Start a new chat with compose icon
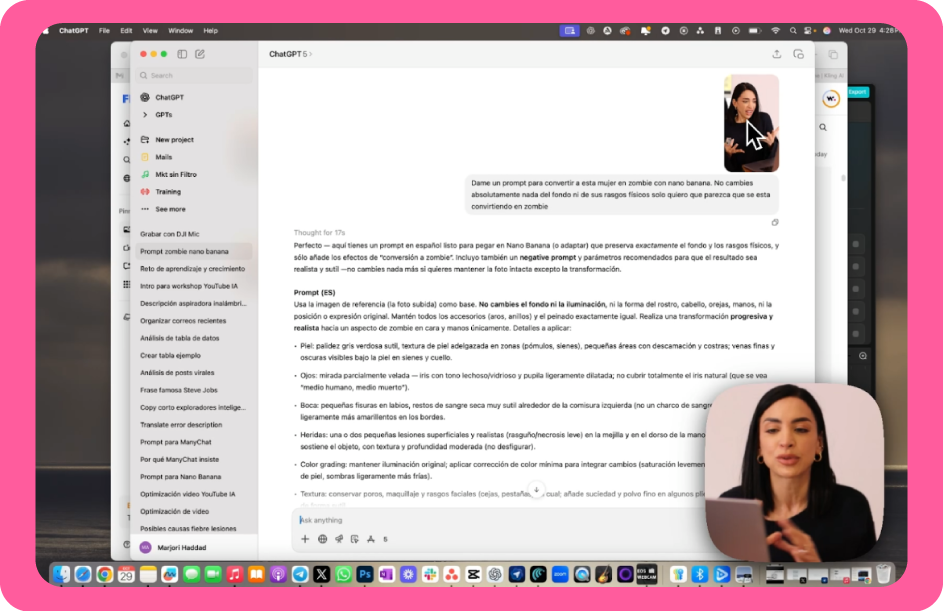Image resolution: width=943 pixels, height=611 pixels. tap(200, 54)
